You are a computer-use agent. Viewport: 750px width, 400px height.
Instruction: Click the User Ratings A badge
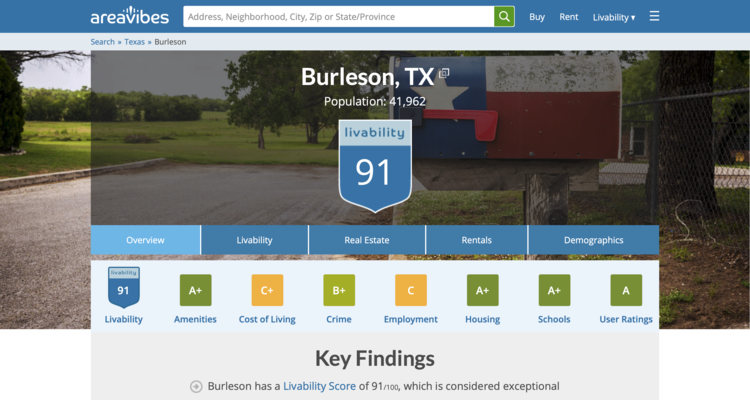626,290
